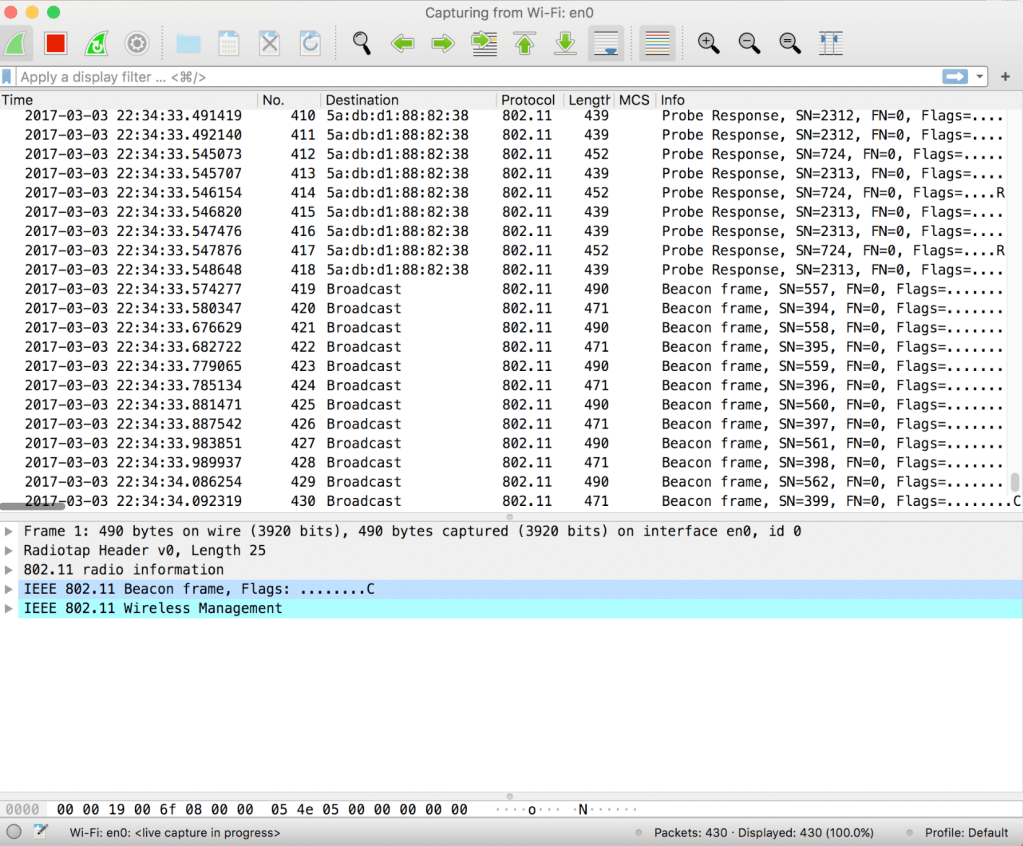Image resolution: width=1023 pixels, height=846 pixels.
Task: Open expert information in status bar
Action: pos(14,832)
